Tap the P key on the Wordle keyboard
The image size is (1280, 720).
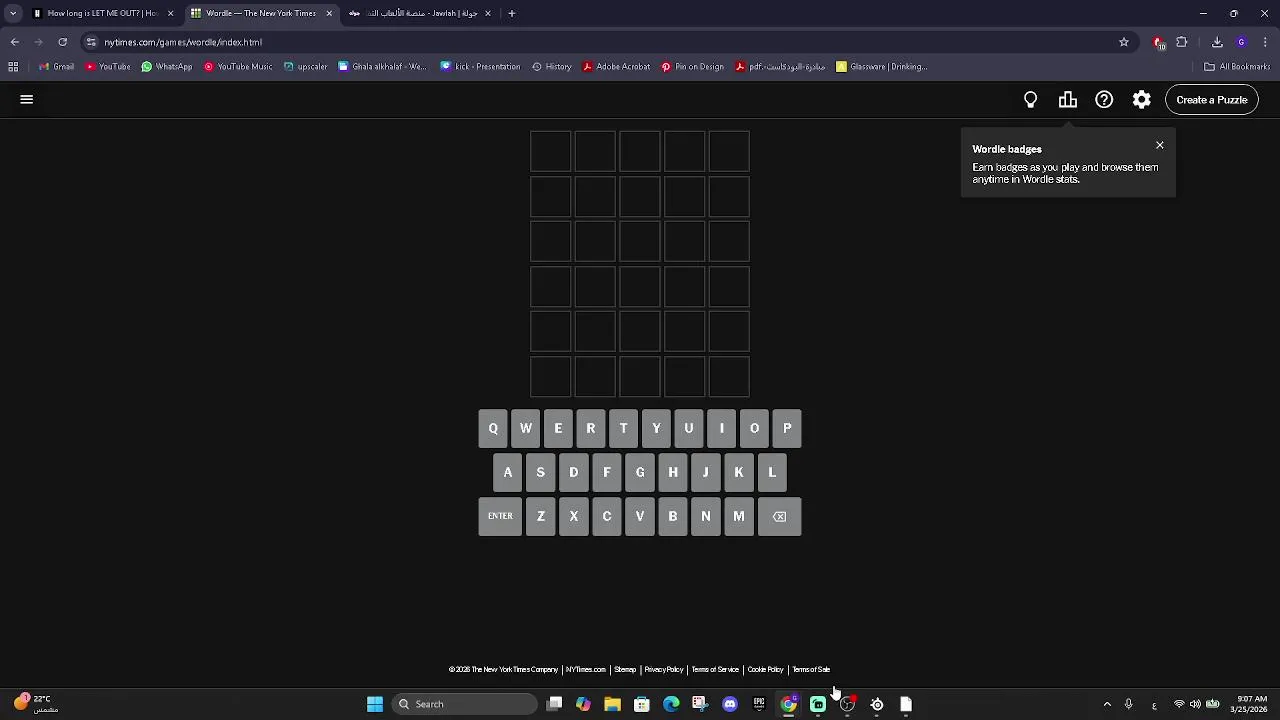[787, 429]
